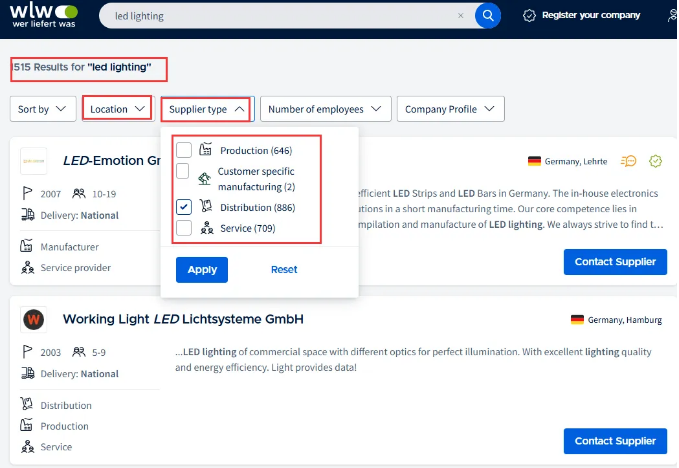Click the LED-Emotion company logo thumbnail
The image size is (679, 468).
34,161
